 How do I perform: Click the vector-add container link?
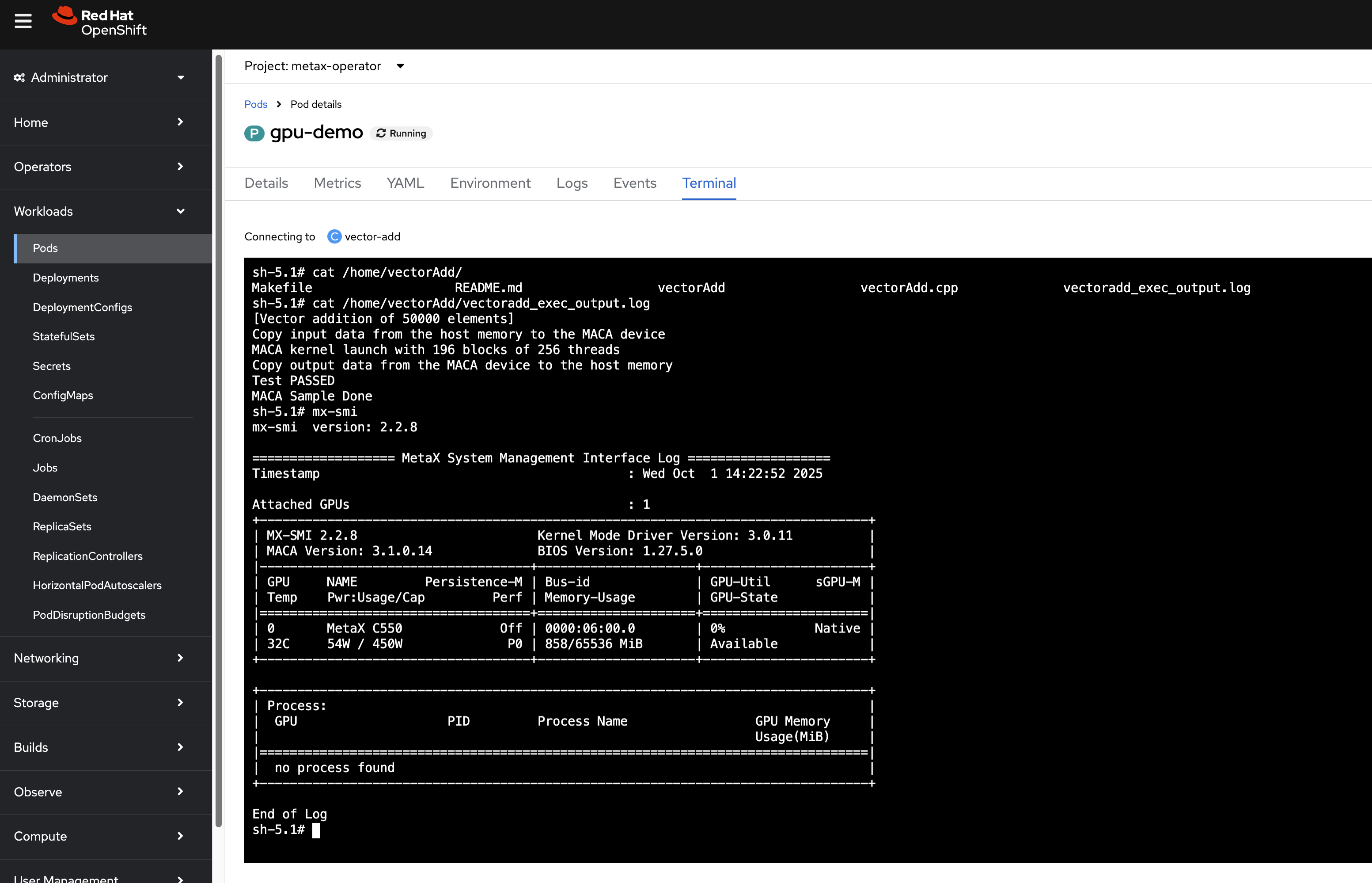point(372,237)
